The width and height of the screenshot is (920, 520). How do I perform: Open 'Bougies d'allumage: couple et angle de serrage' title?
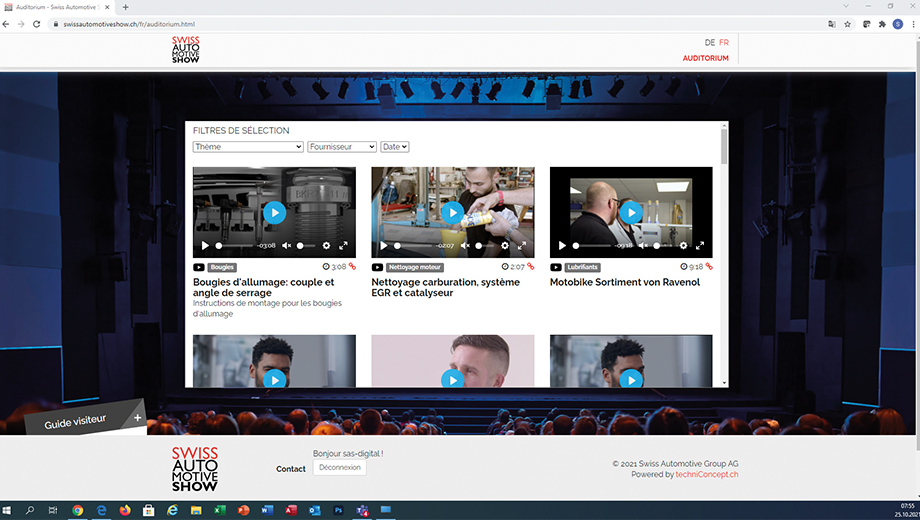coord(263,287)
